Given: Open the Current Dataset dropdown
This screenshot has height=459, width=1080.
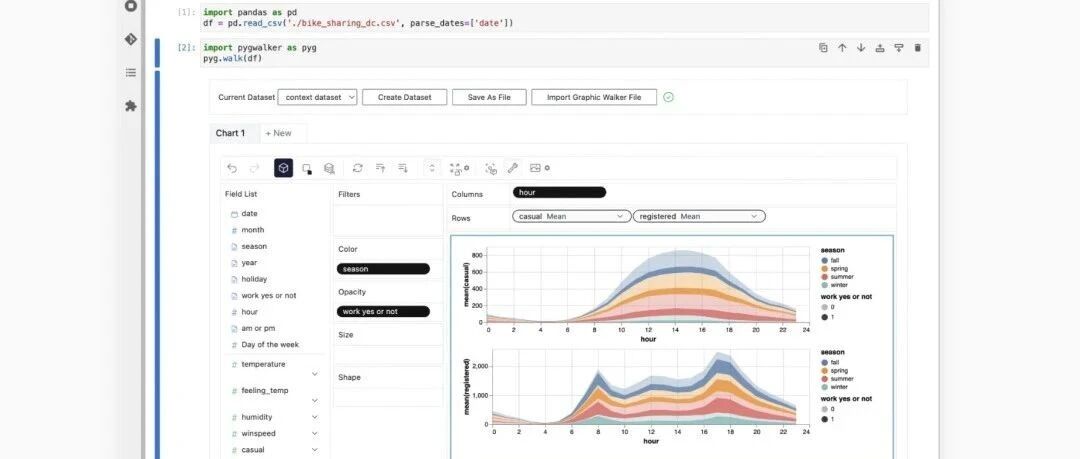Looking at the screenshot, I should [x=318, y=97].
